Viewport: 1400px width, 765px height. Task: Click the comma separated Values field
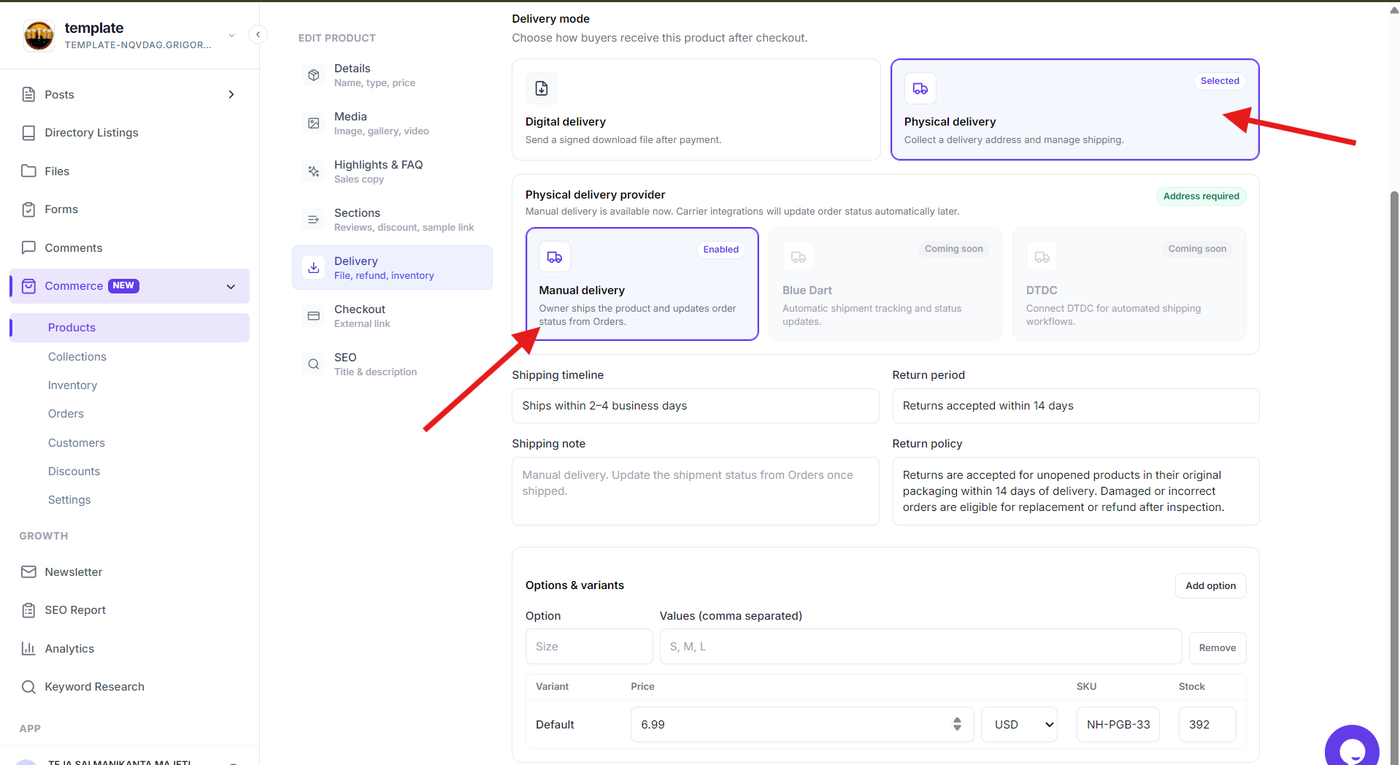pyautogui.click(x=921, y=646)
